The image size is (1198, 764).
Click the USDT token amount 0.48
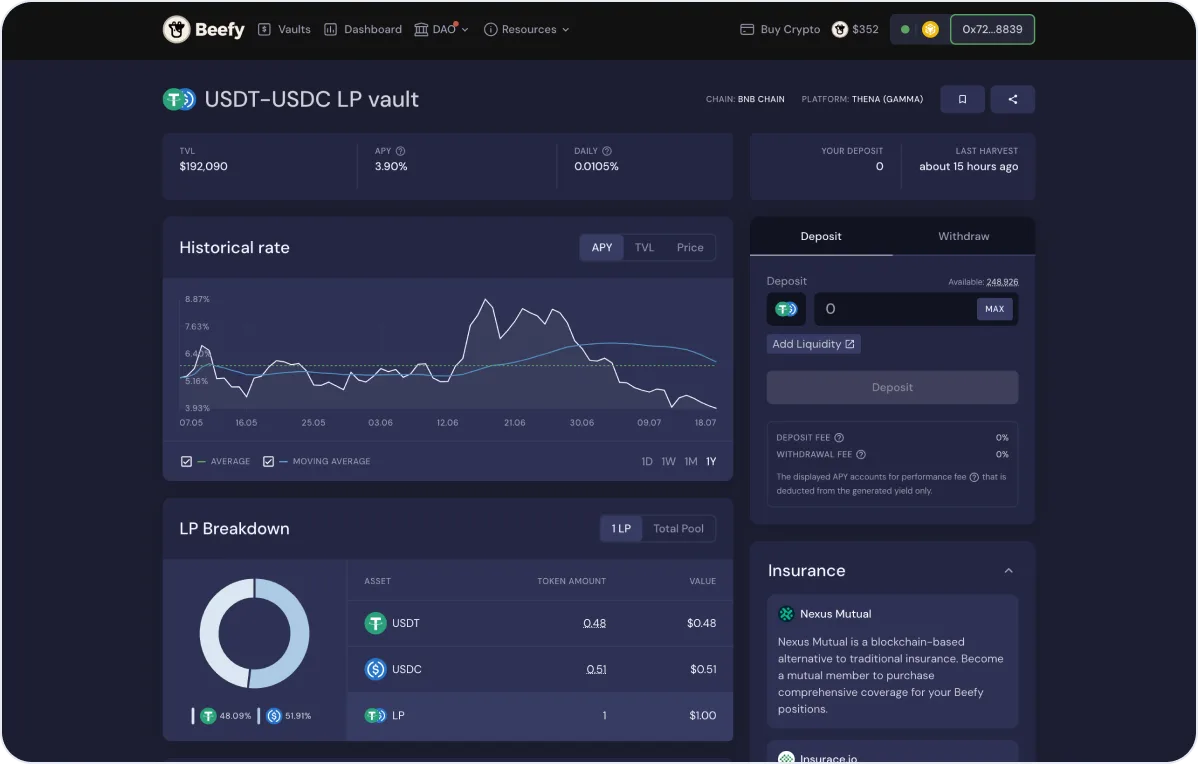(x=594, y=623)
